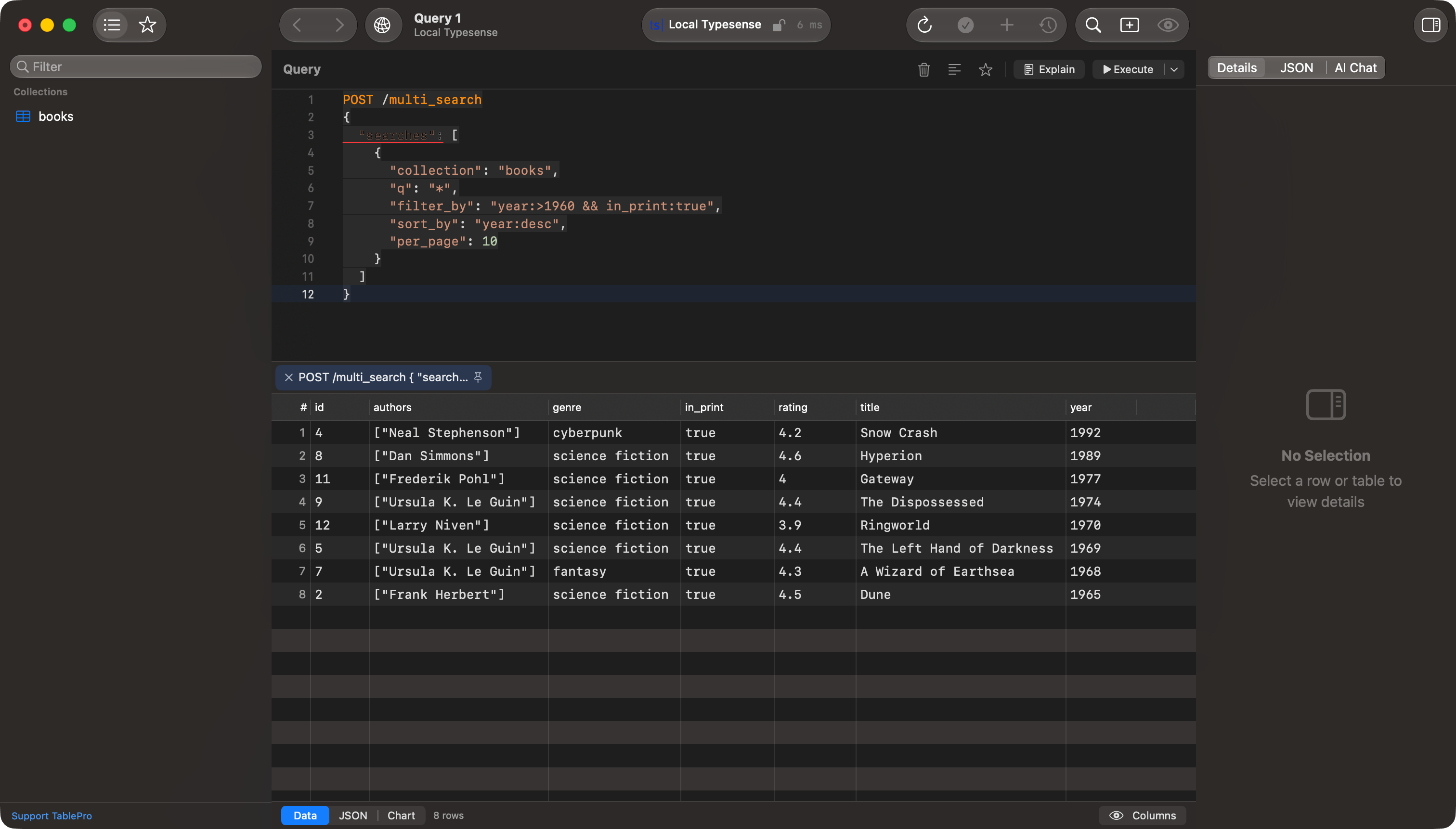The height and width of the screenshot is (829, 1456).
Task: Select the Snow Crash title cell
Action: pos(961,433)
